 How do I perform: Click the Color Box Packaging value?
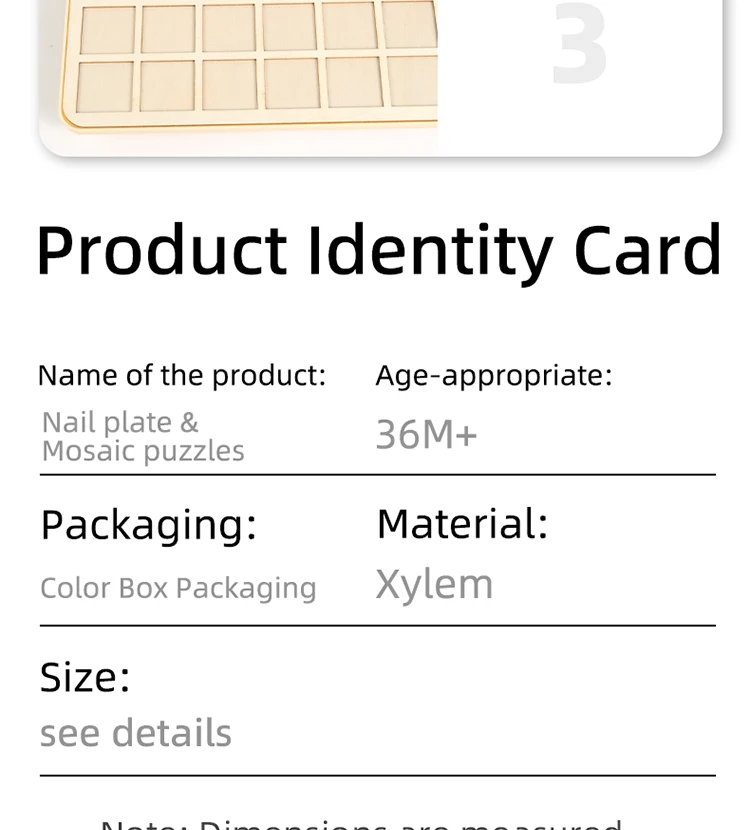pyautogui.click(x=178, y=588)
